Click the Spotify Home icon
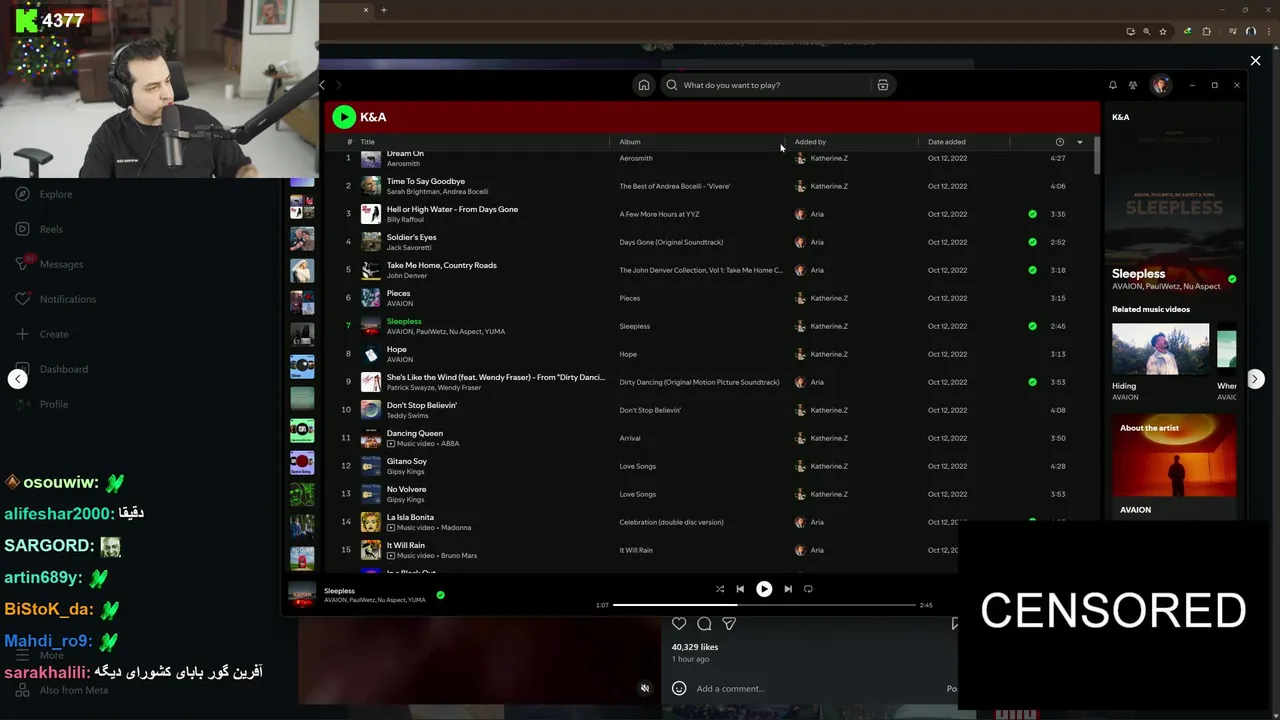 pos(644,85)
